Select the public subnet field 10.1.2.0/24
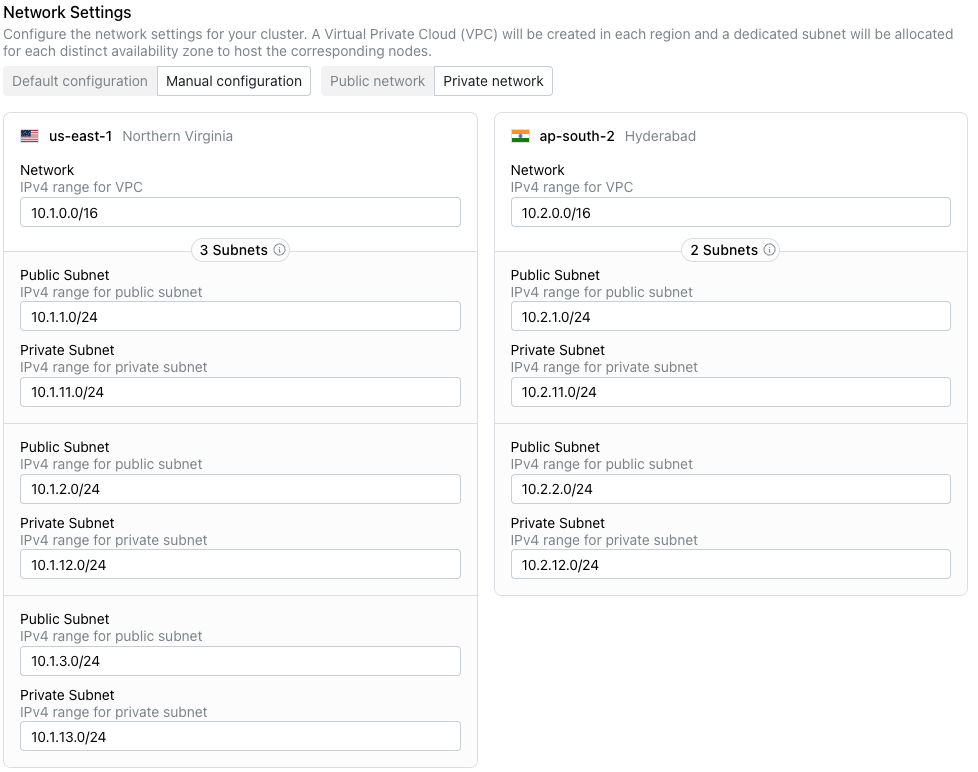 240,489
